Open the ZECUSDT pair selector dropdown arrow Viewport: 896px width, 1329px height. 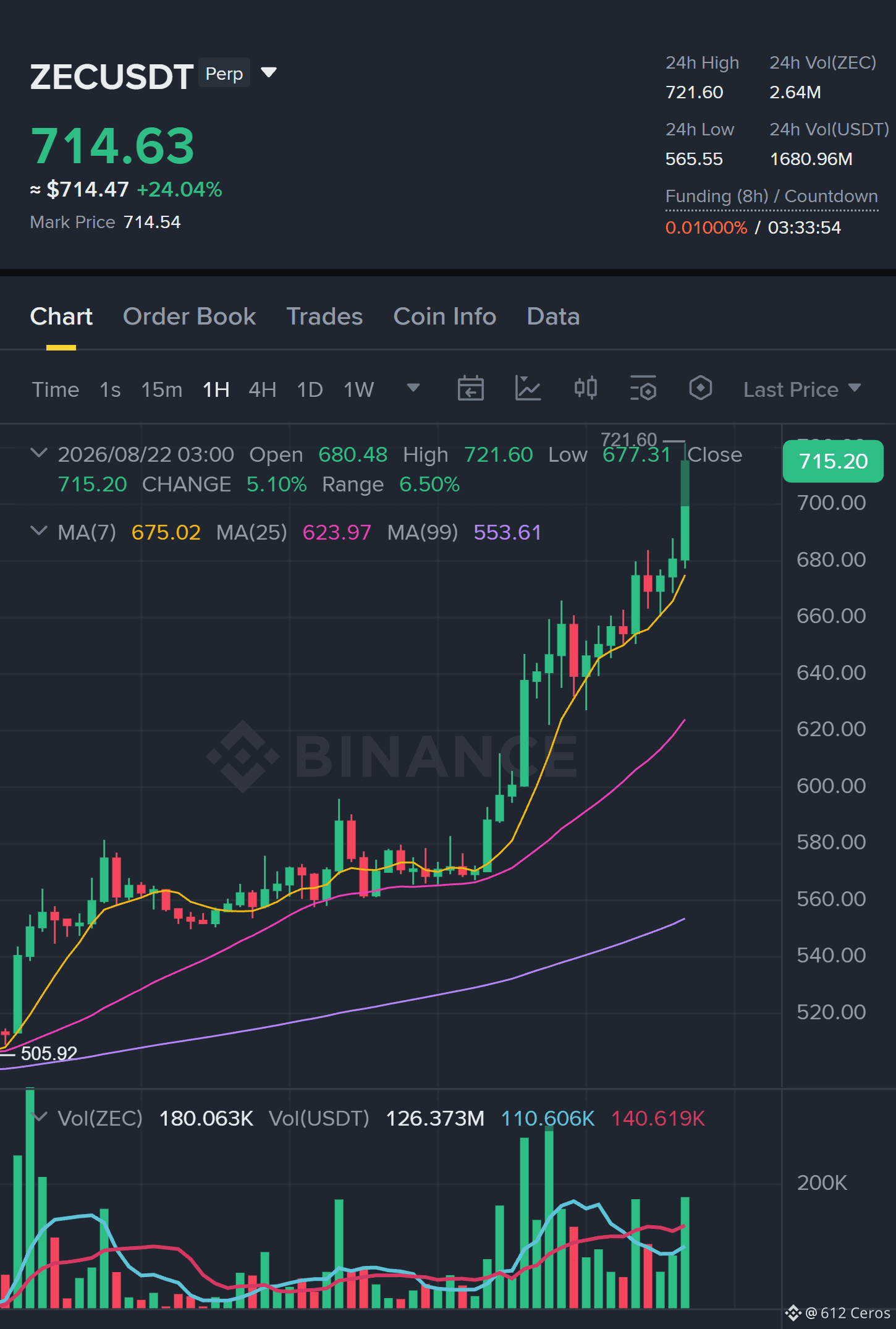(x=269, y=73)
